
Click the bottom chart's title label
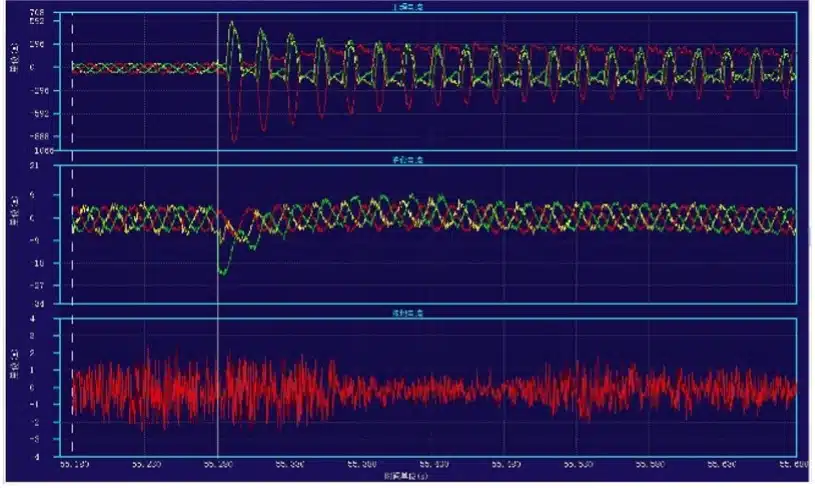(408, 313)
